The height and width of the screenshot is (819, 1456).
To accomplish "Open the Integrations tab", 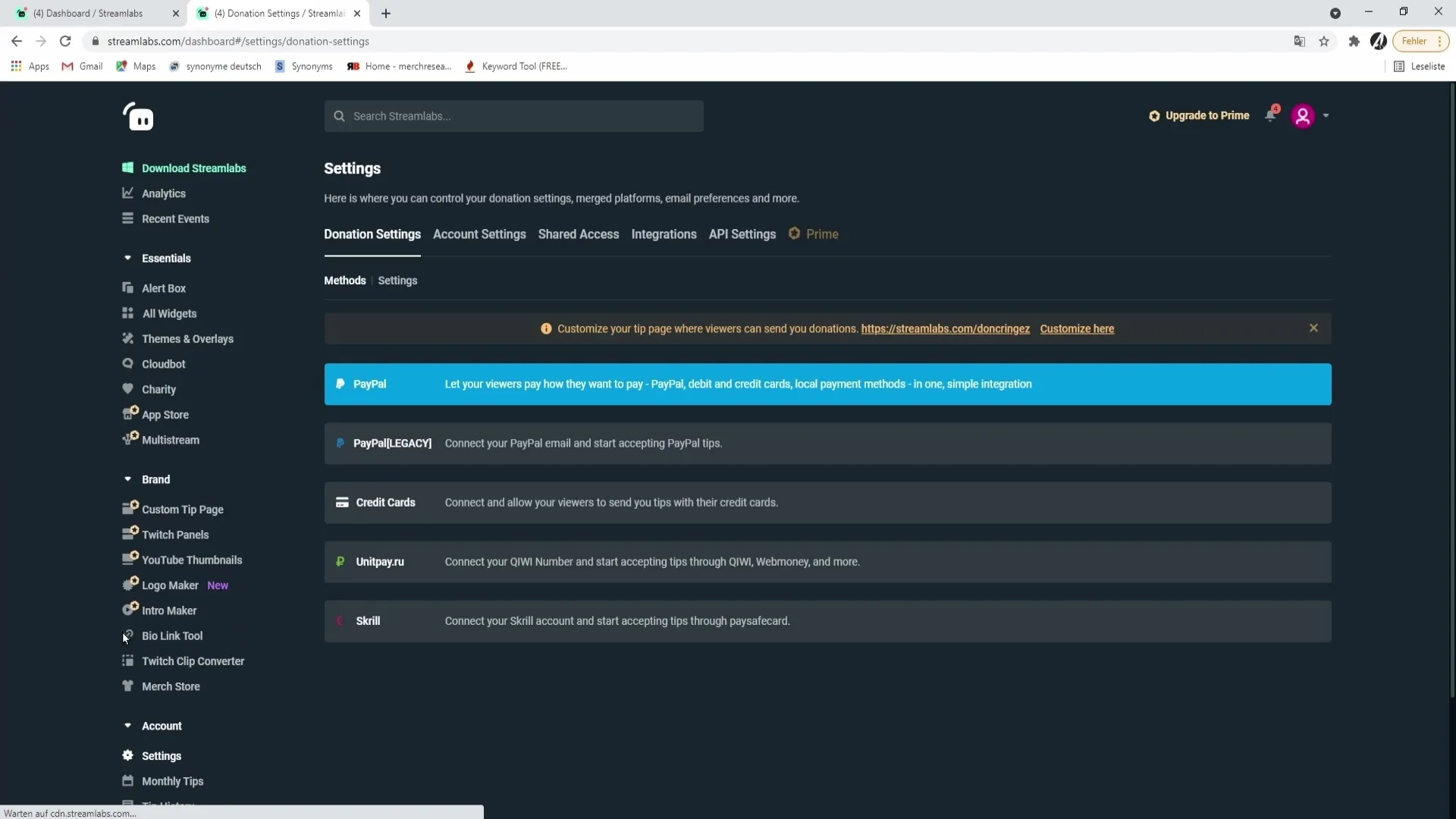I will pyautogui.click(x=664, y=234).
